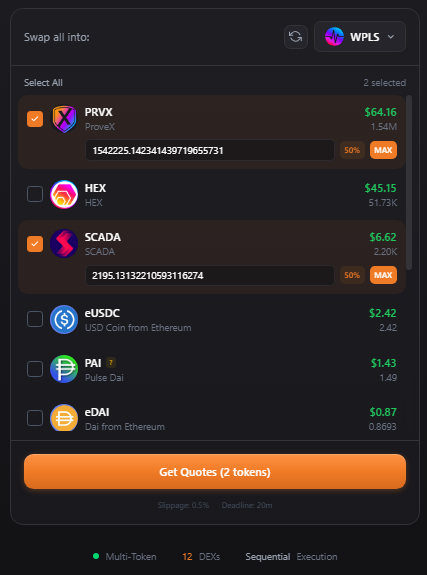
Task: Check the HEX token checkbox
Action: 35,194
